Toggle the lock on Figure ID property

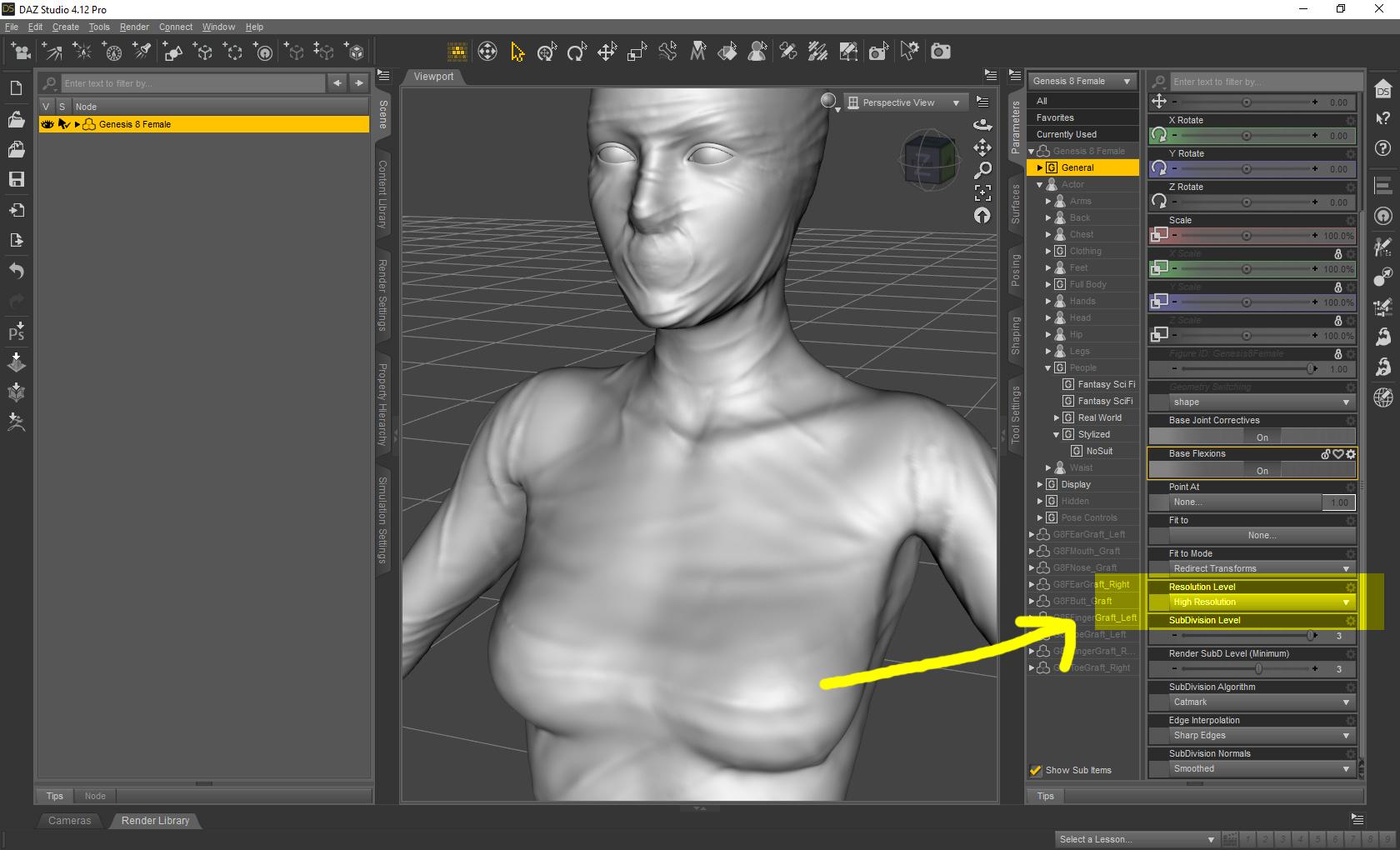1338,354
